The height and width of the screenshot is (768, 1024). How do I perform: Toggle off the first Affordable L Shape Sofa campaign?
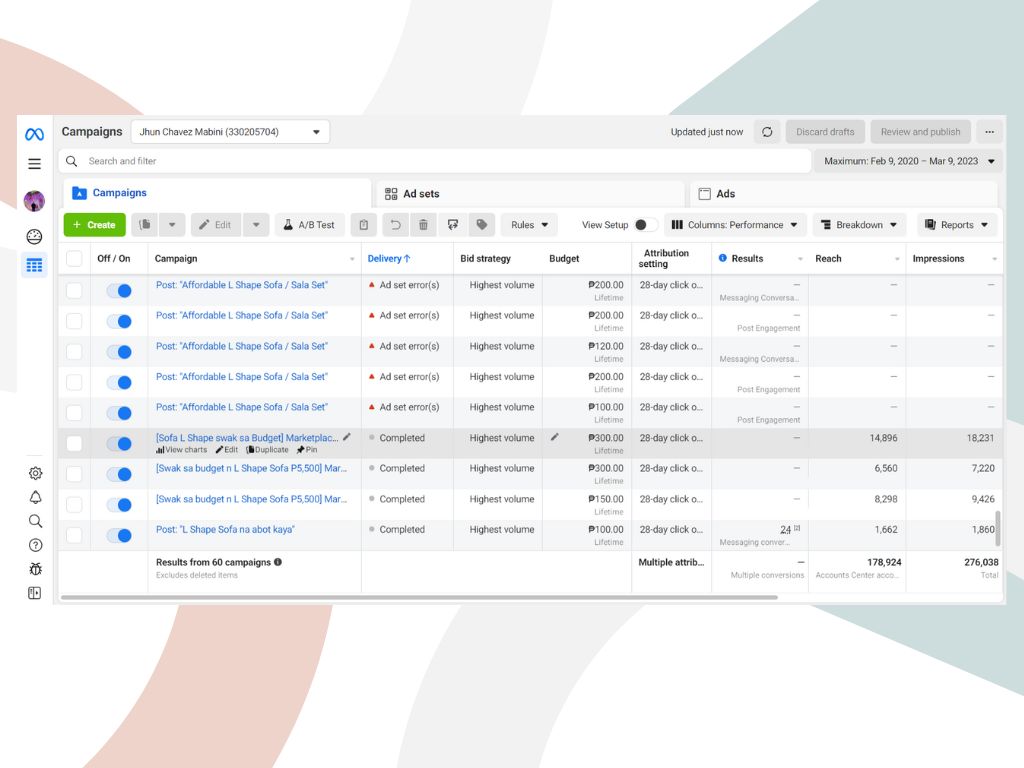click(x=120, y=291)
